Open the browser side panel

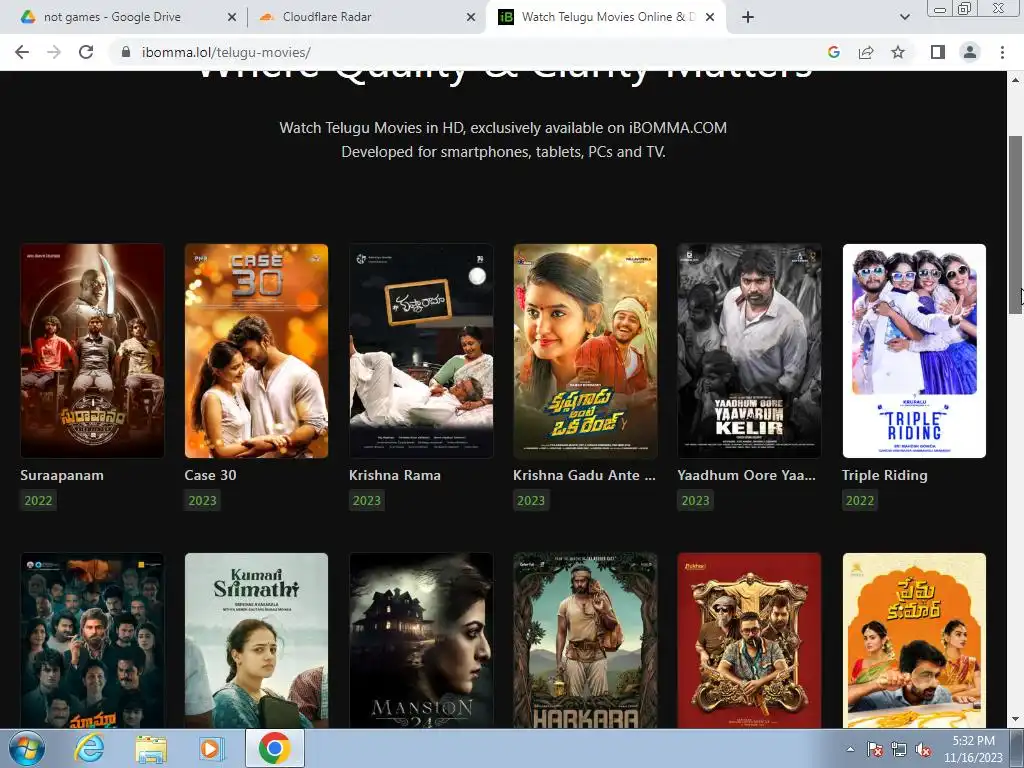point(938,52)
